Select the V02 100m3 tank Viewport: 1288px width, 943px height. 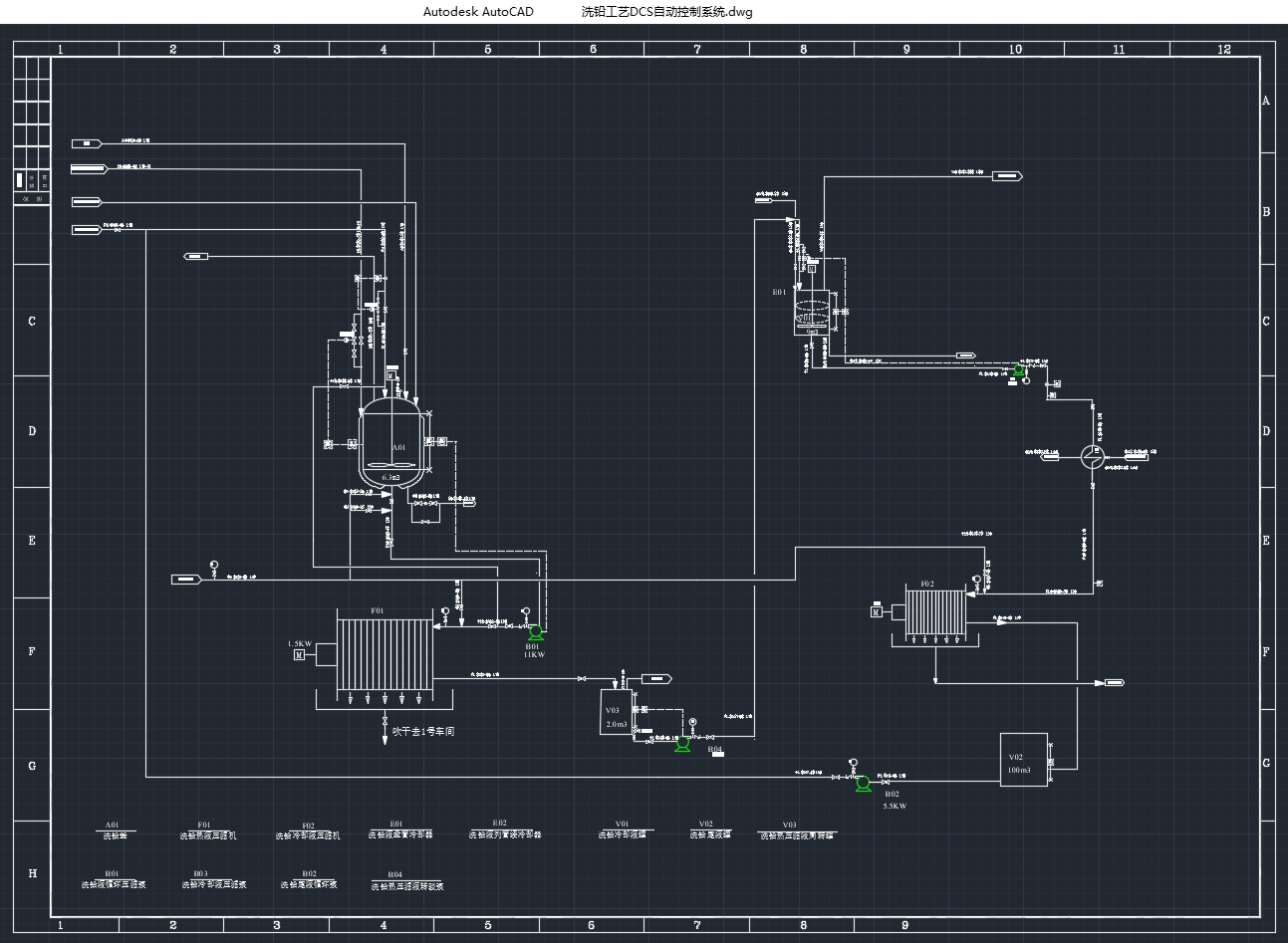(1023, 760)
